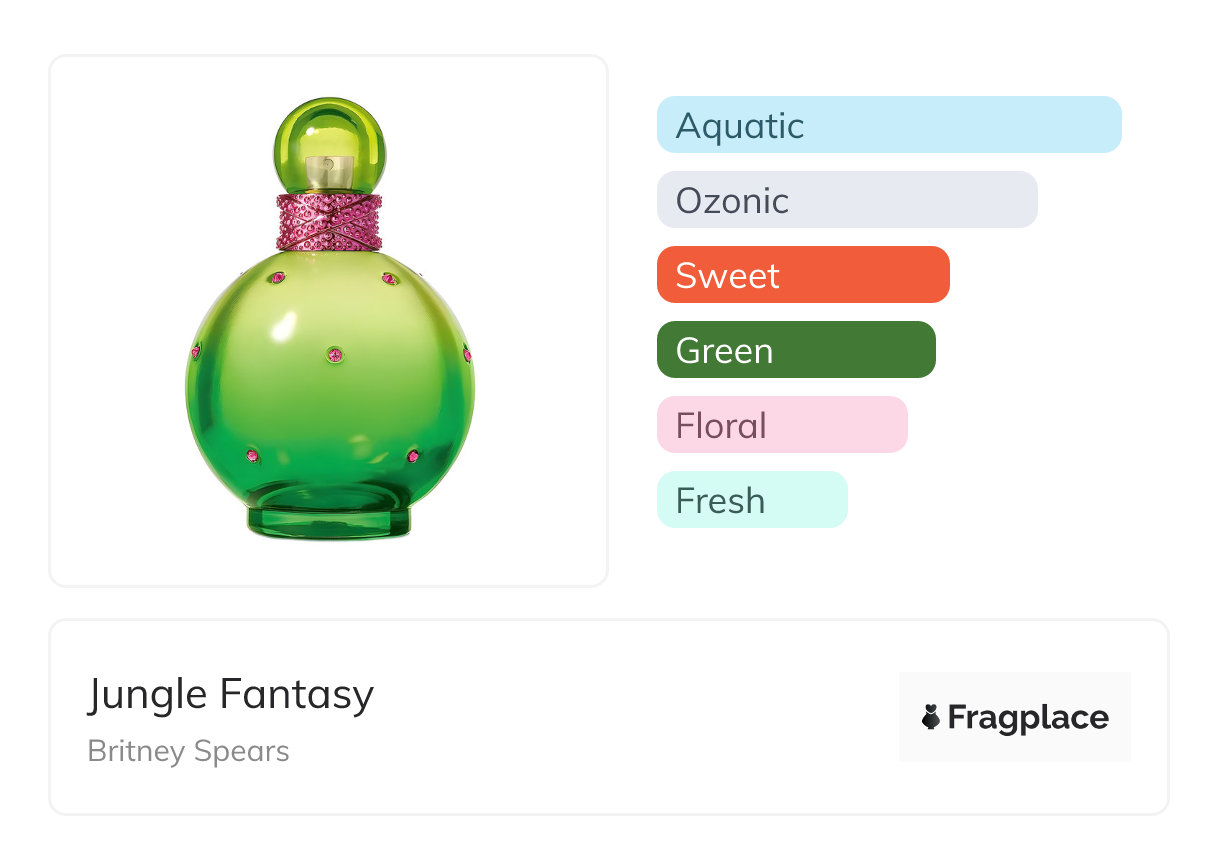Select the Aquatic accord bar

pos(889,125)
